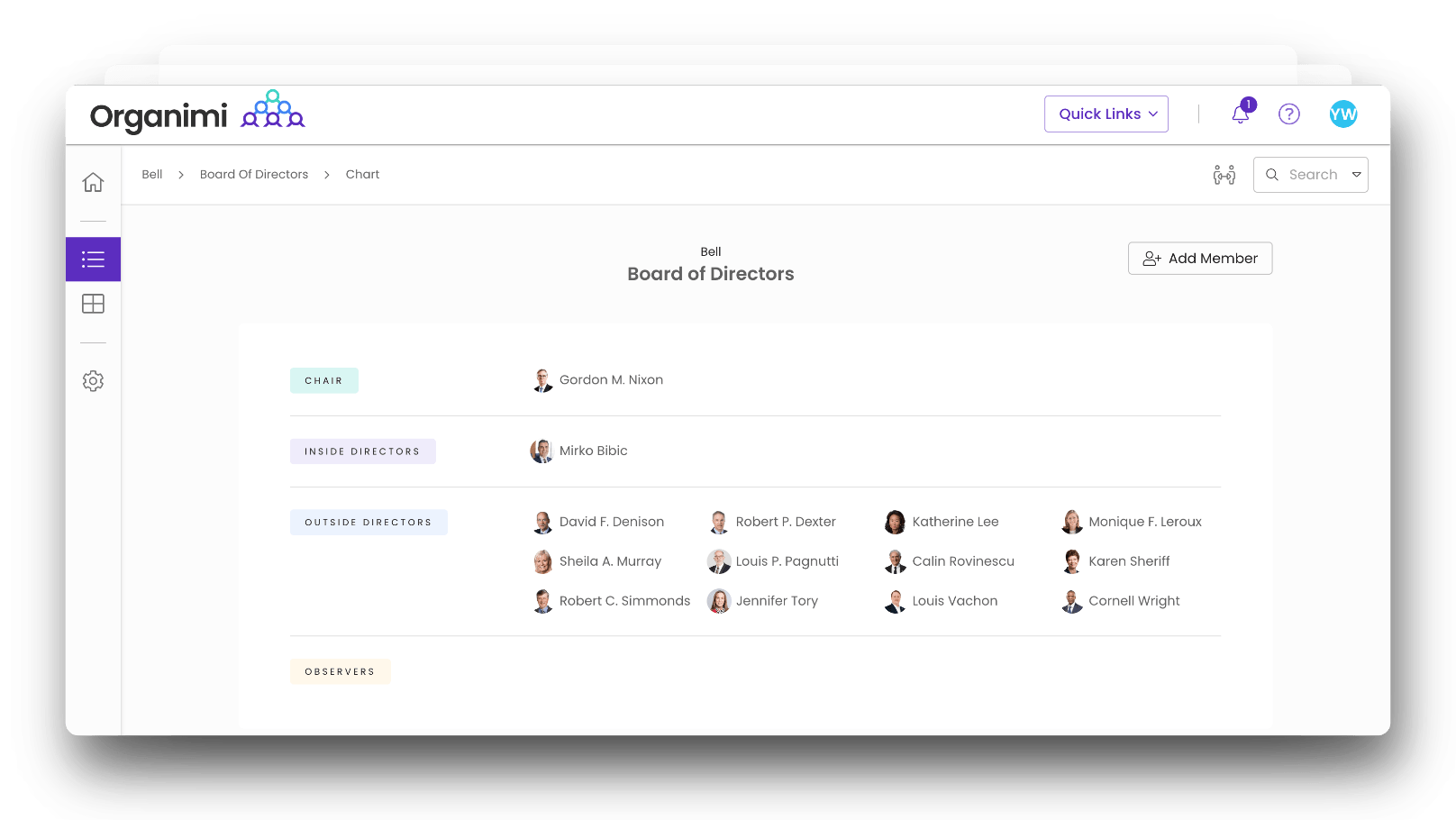Select Calin Rovinescu
This screenshot has width=1456, height=820.
(x=963, y=561)
